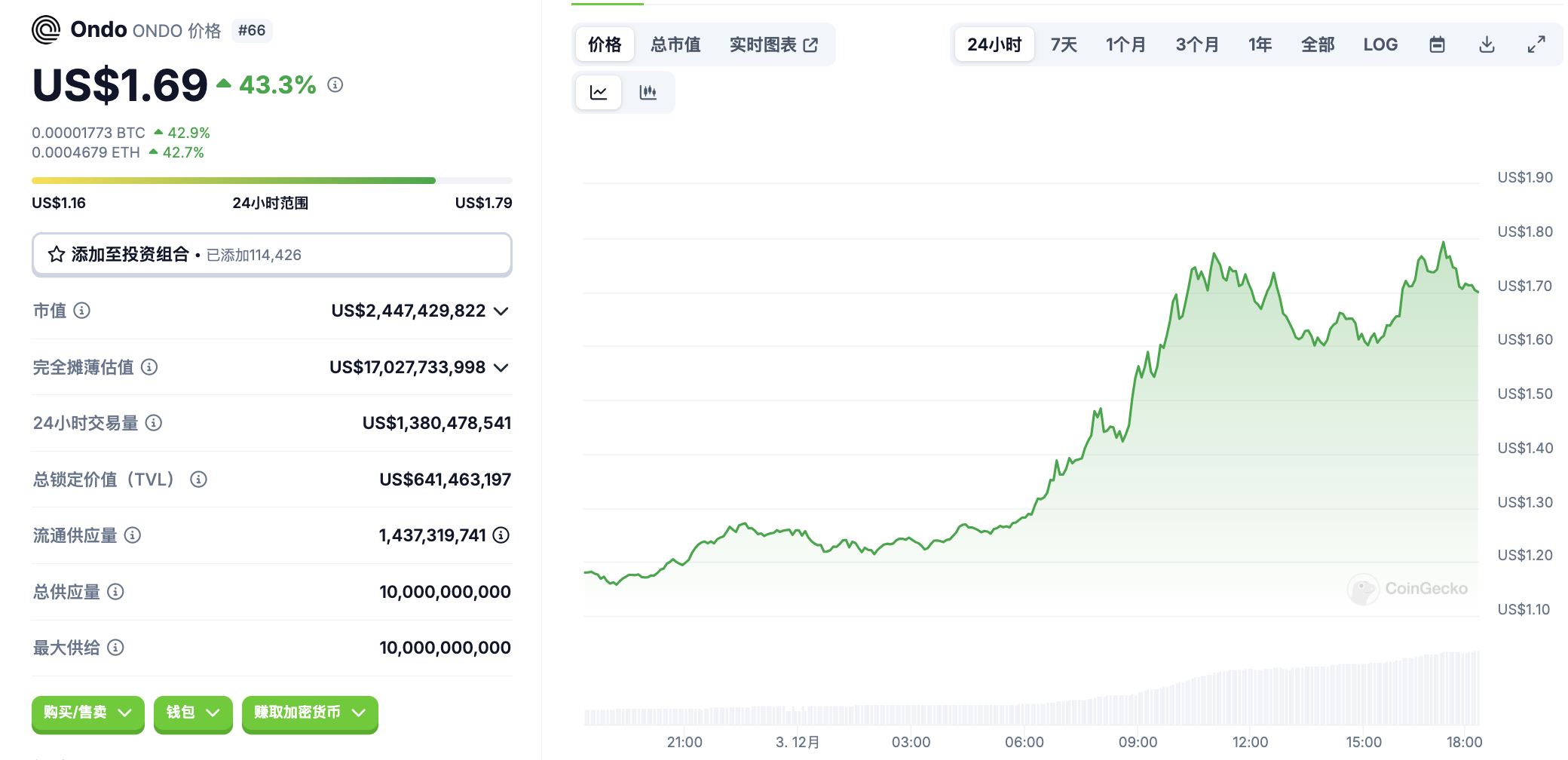Image resolution: width=1568 pixels, height=760 pixels.
Task: Expand the 市值 value chevron
Action: click(x=501, y=311)
